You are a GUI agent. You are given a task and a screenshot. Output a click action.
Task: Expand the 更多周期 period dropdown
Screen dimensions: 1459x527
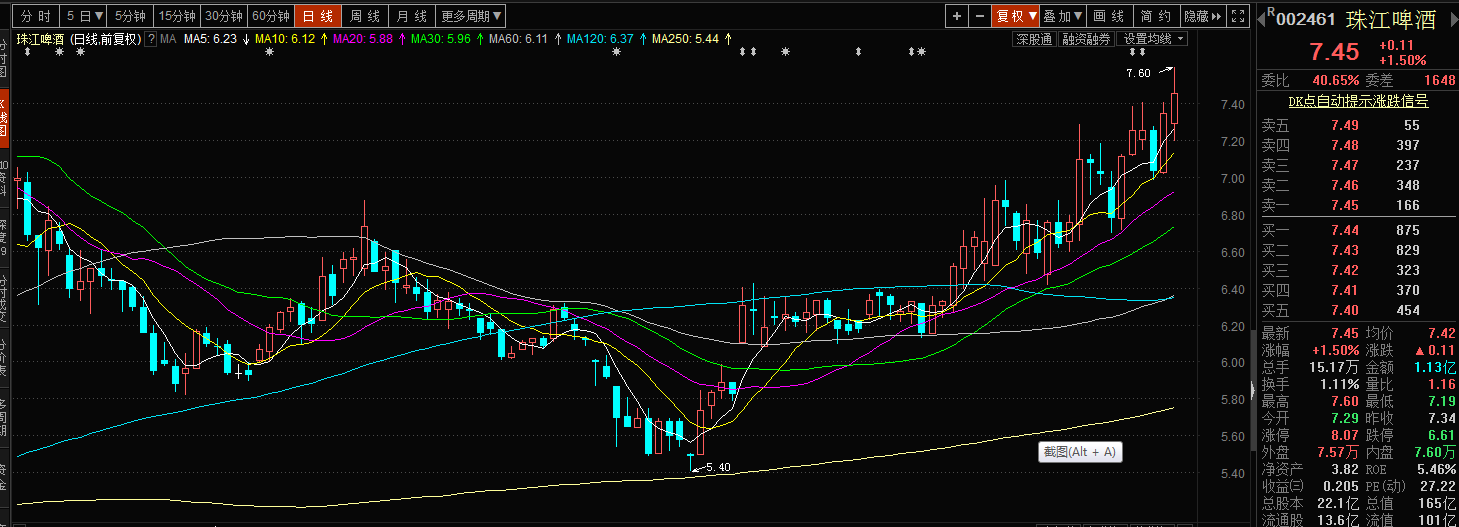coord(471,16)
